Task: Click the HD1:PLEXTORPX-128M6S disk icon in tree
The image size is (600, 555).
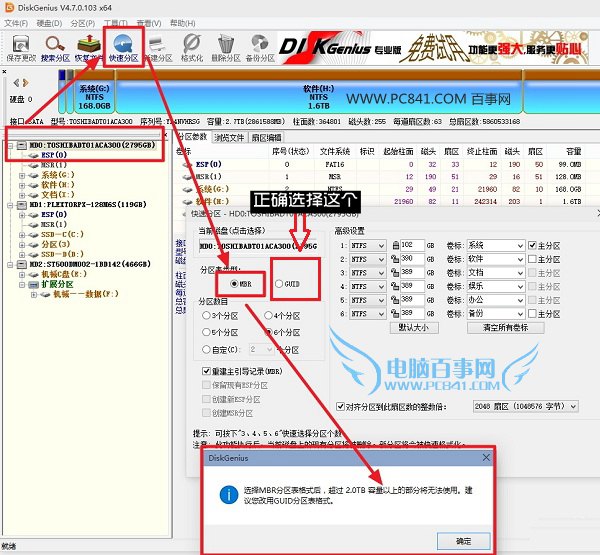Action: point(22,205)
